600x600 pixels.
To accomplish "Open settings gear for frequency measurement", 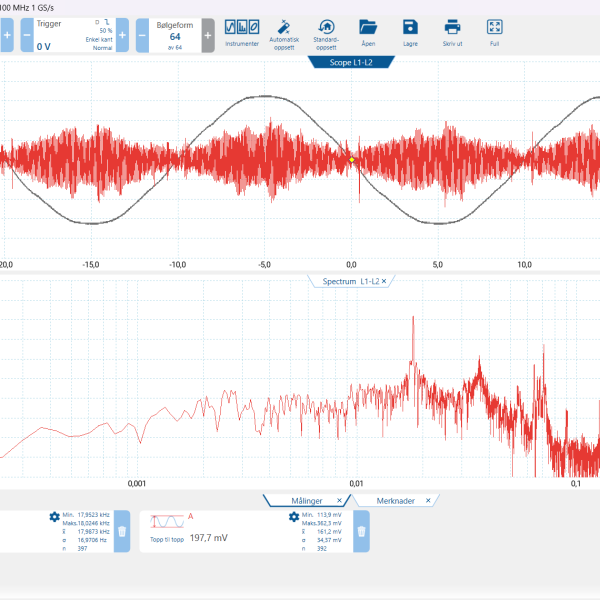I will 54,517.
